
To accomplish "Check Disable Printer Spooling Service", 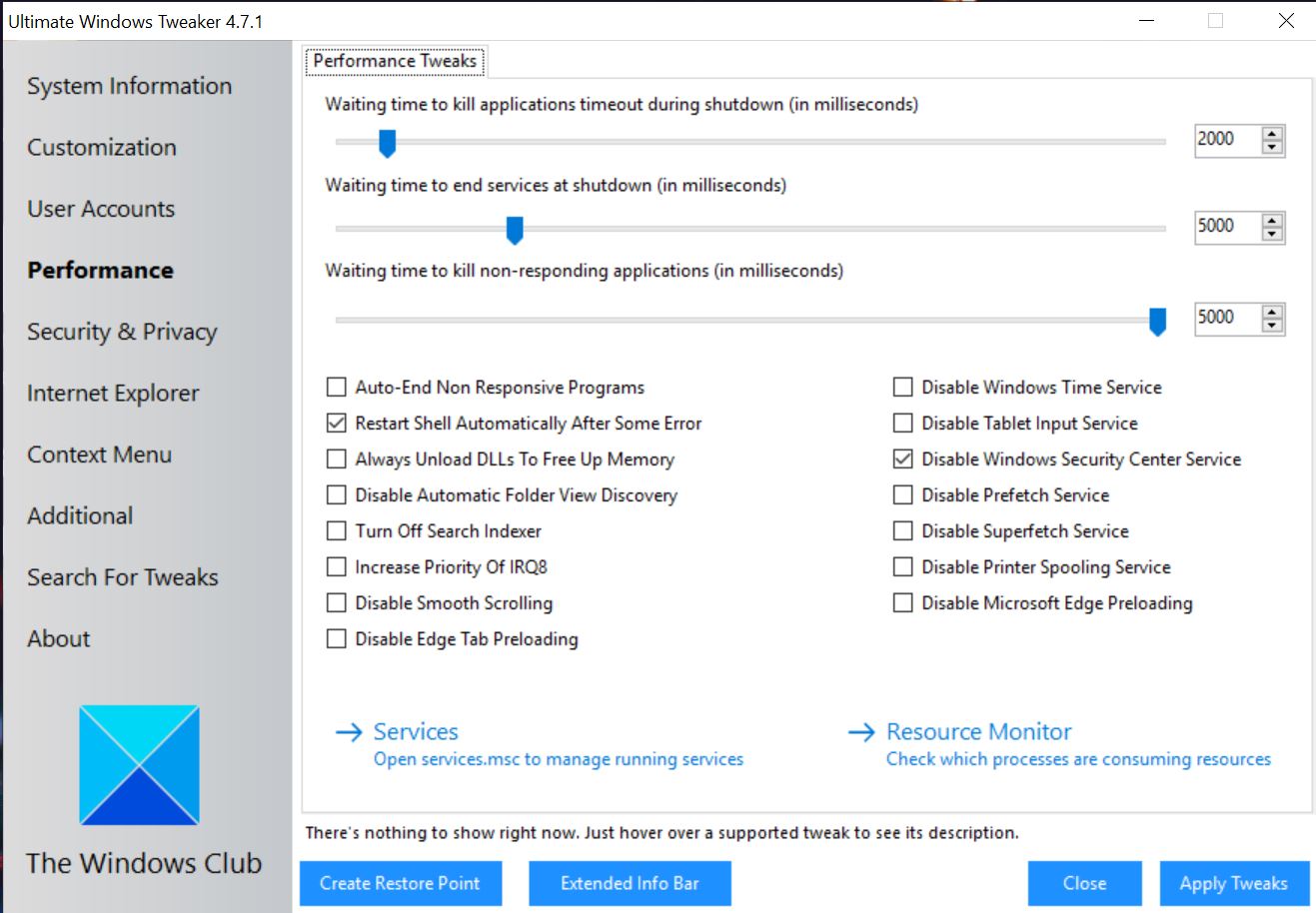I will [x=903, y=567].
